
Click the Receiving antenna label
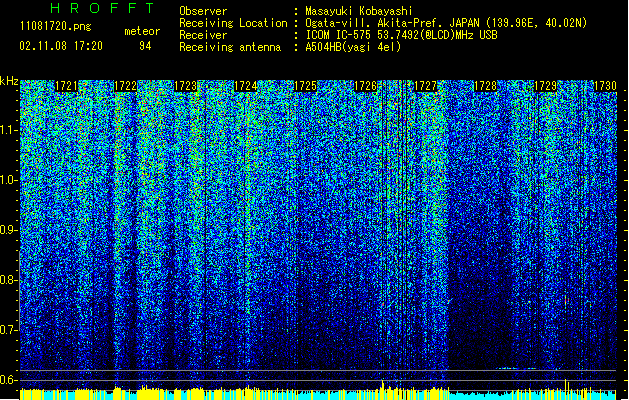click(230, 47)
